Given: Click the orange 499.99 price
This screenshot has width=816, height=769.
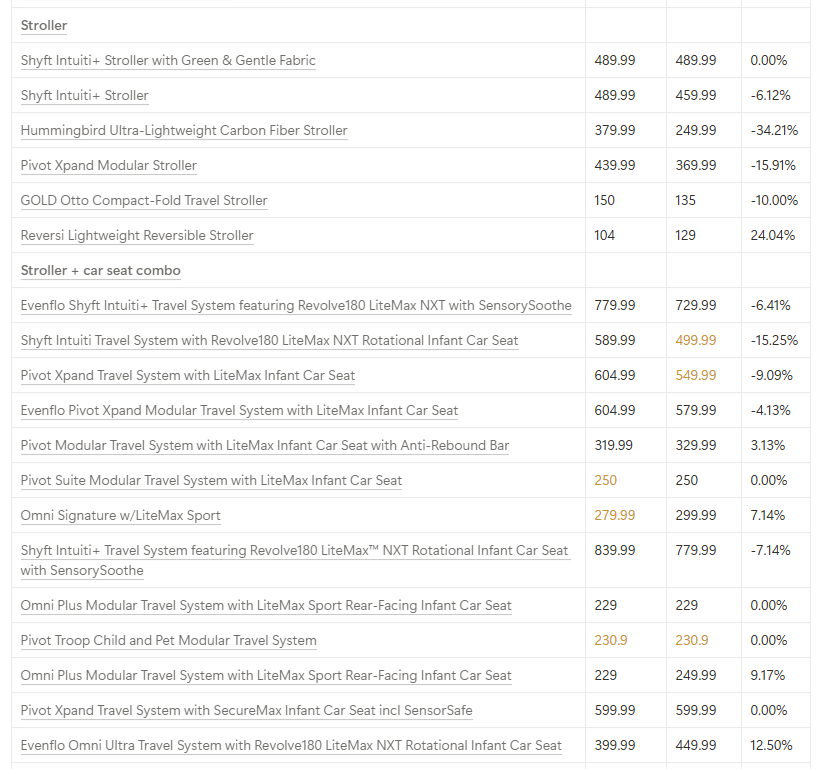Looking at the screenshot, I should click(x=696, y=340).
